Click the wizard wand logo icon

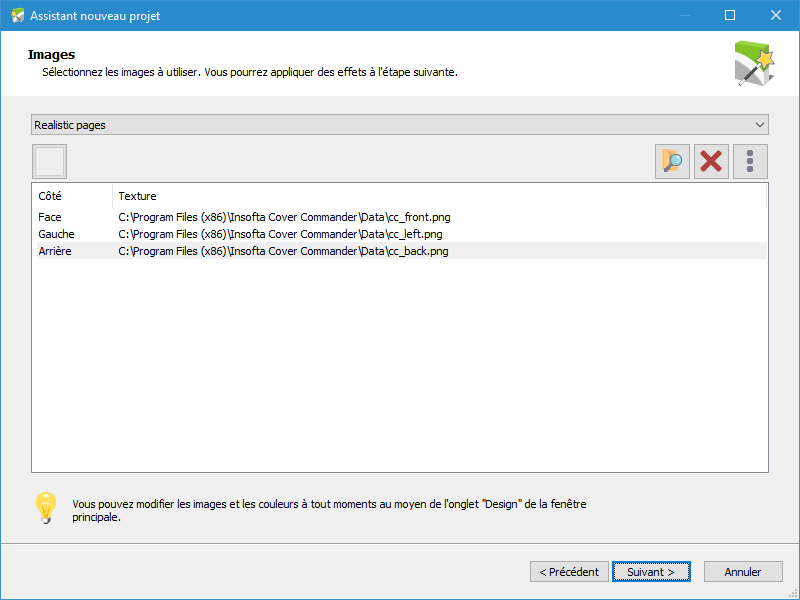754,63
